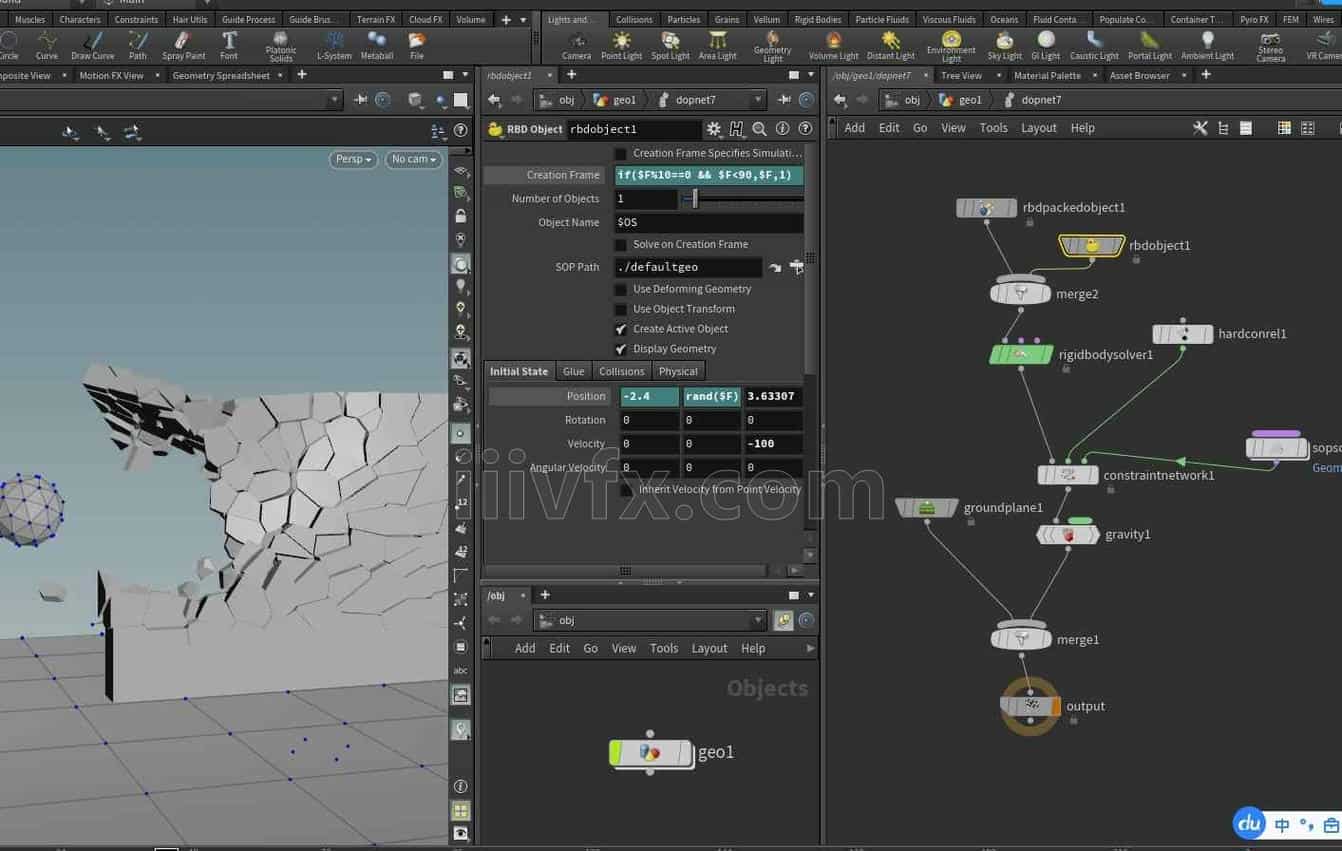Open the Persp viewport dropdown
The image size is (1342, 851).
click(353, 159)
